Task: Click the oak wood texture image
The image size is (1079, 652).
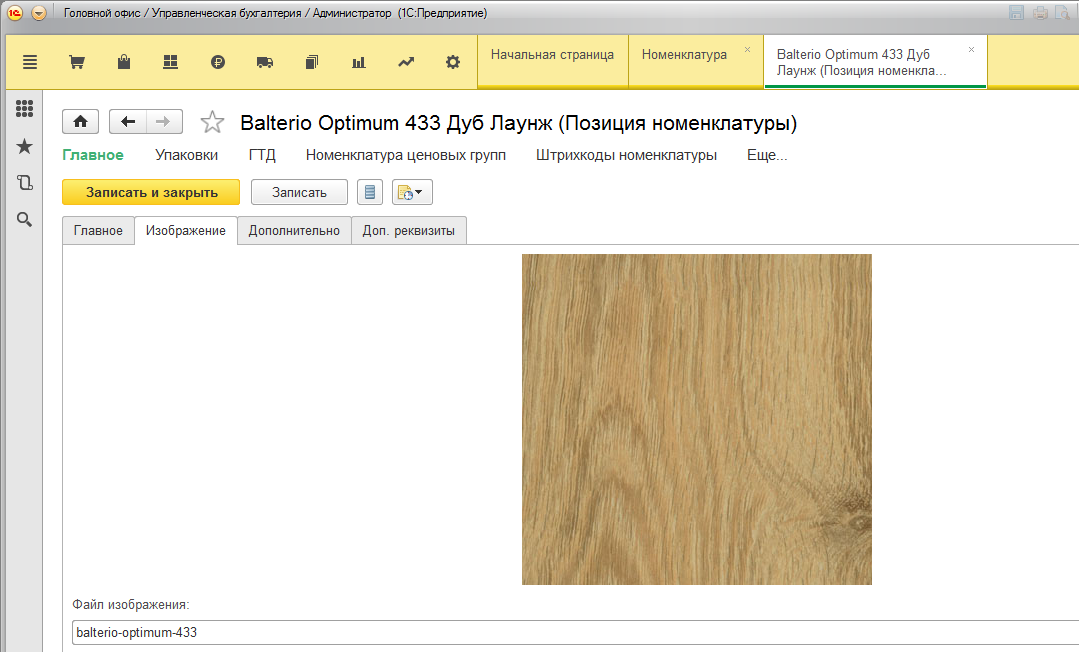Action: tap(696, 419)
